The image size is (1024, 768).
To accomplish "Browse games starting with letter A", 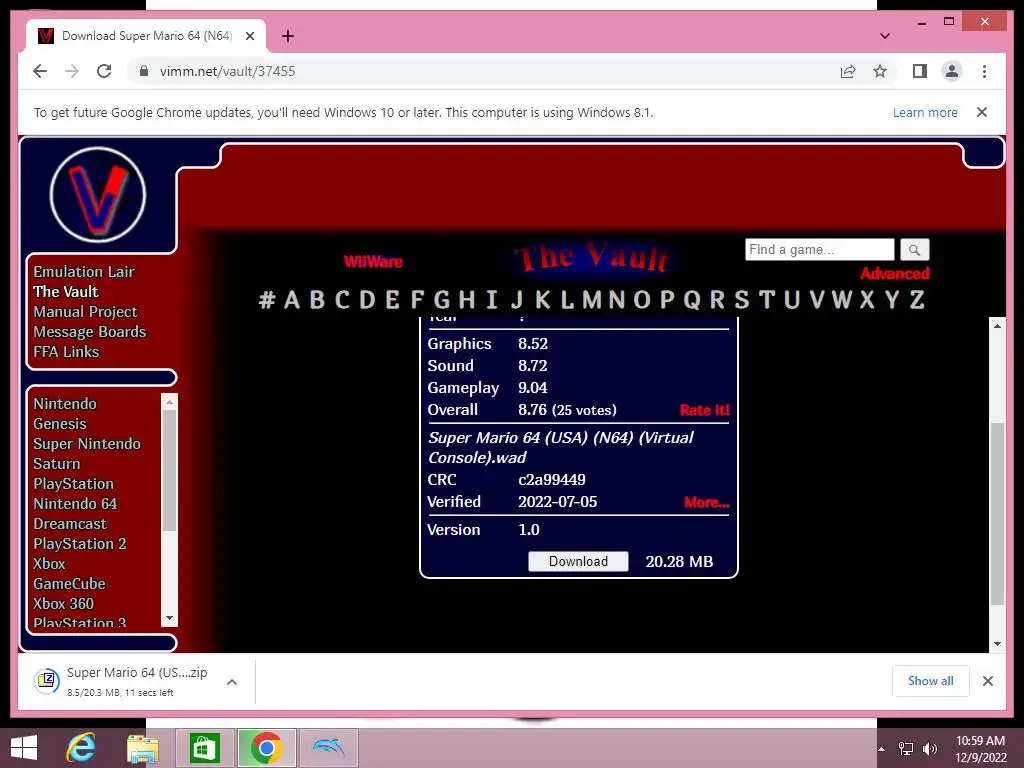I will click(x=292, y=300).
